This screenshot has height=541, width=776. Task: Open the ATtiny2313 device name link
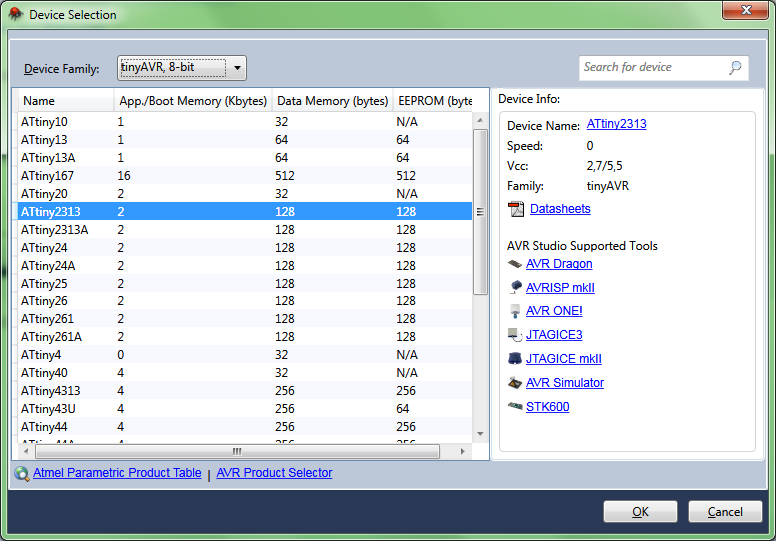click(x=616, y=124)
